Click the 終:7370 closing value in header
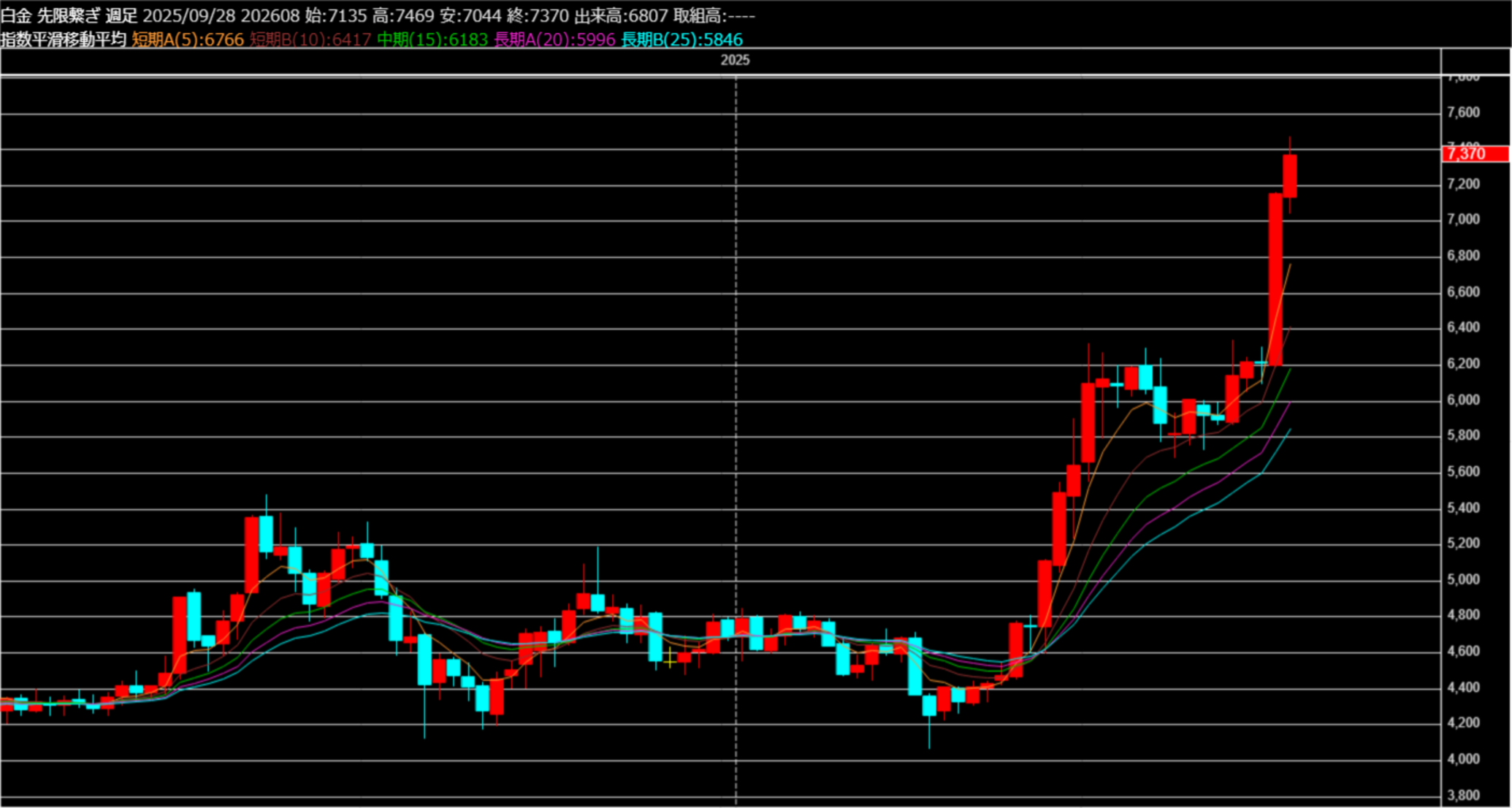The height and width of the screenshot is (808, 1512). coord(538,15)
